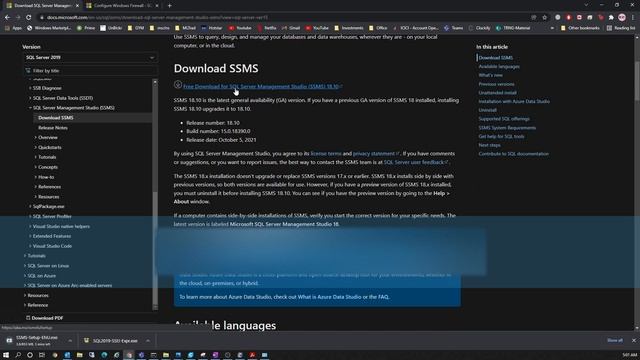This screenshot has height=360, width=640.
Task: Click the profile avatar in the browser toolbar
Action: tap(622, 18)
